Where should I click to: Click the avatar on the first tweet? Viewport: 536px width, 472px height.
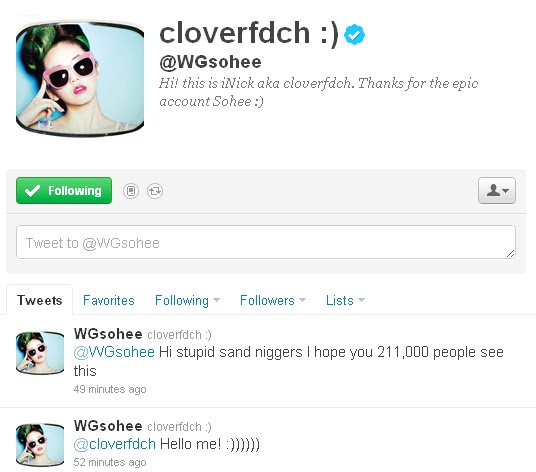tap(40, 352)
